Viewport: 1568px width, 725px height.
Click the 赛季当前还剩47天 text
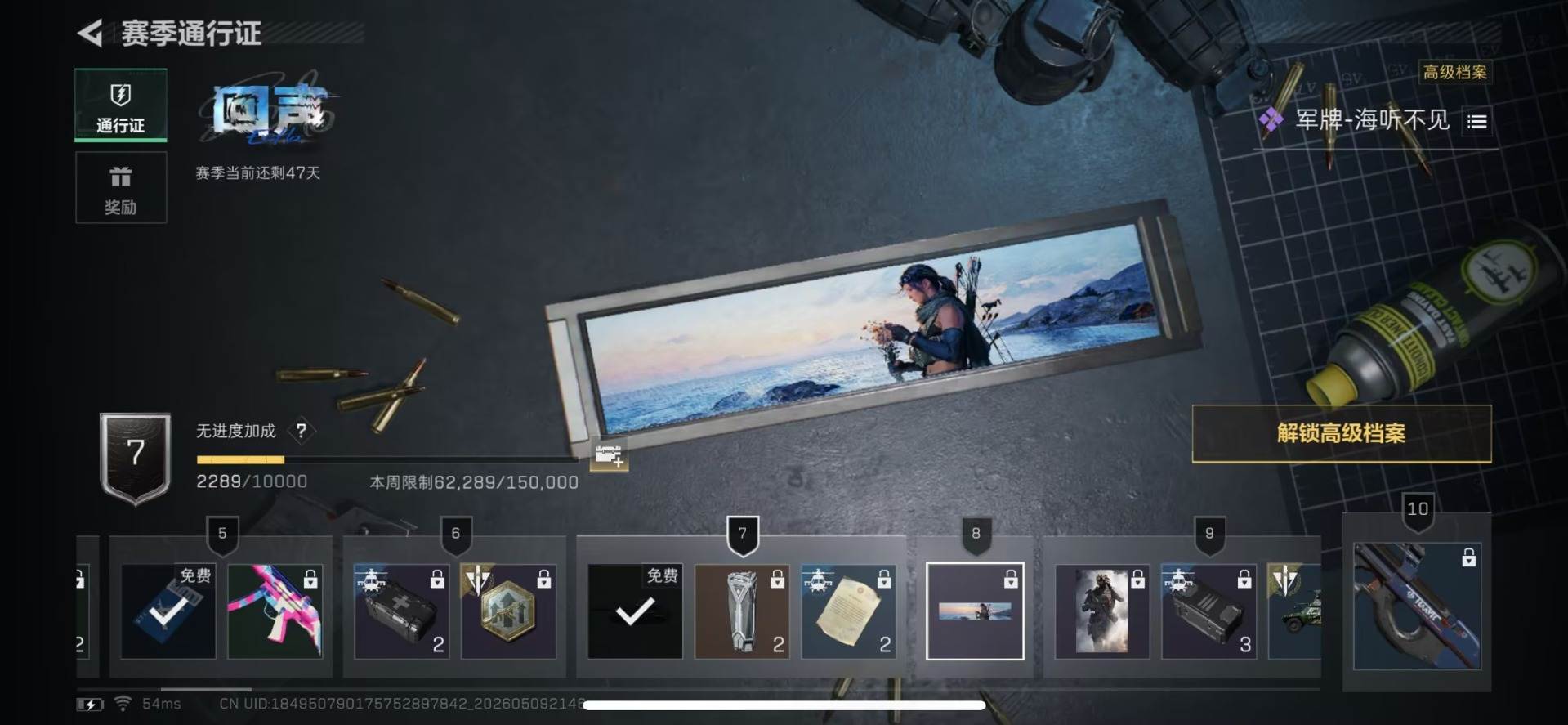pyautogui.click(x=257, y=172)
